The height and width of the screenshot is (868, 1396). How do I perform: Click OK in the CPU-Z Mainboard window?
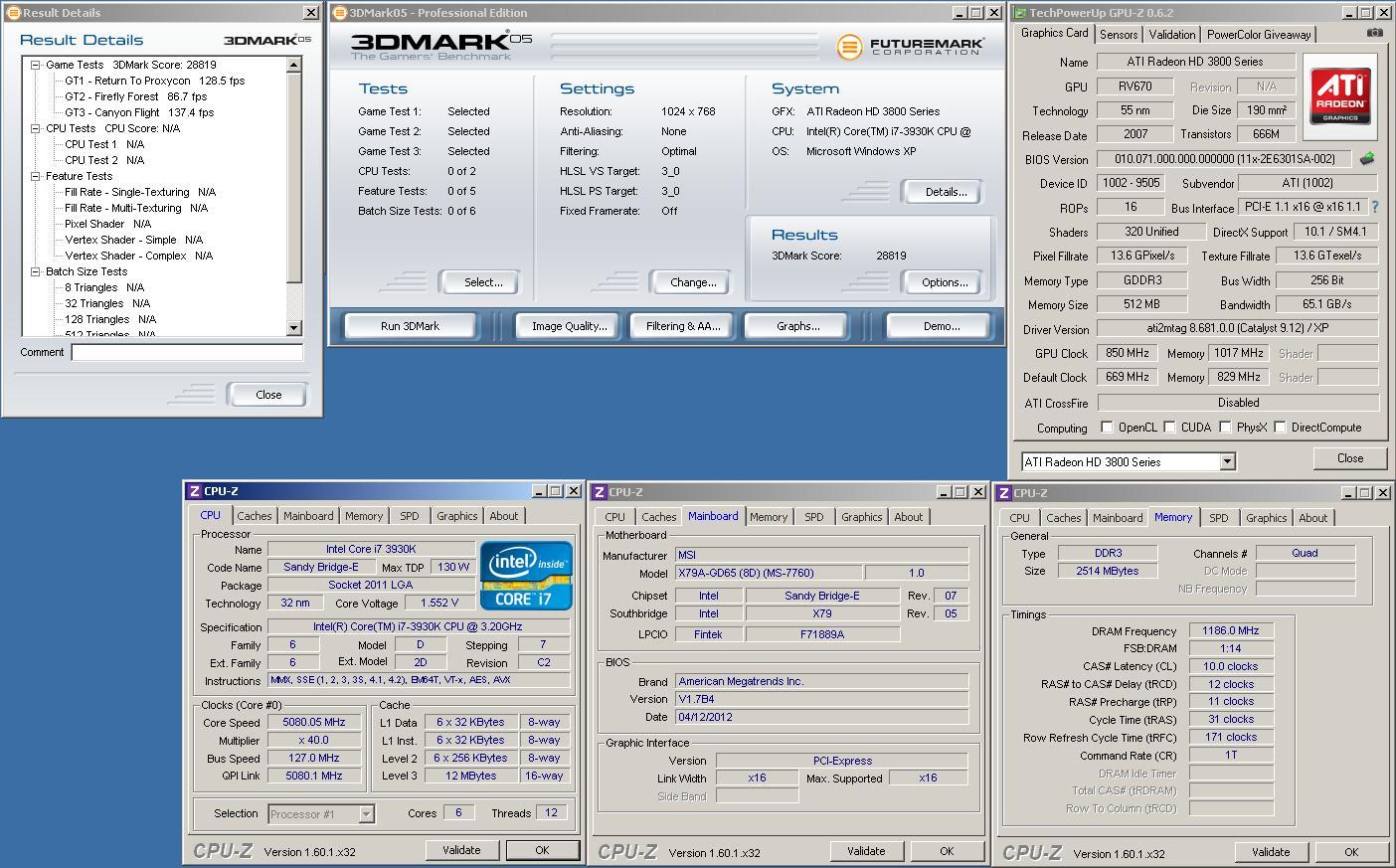click(947, 851)
